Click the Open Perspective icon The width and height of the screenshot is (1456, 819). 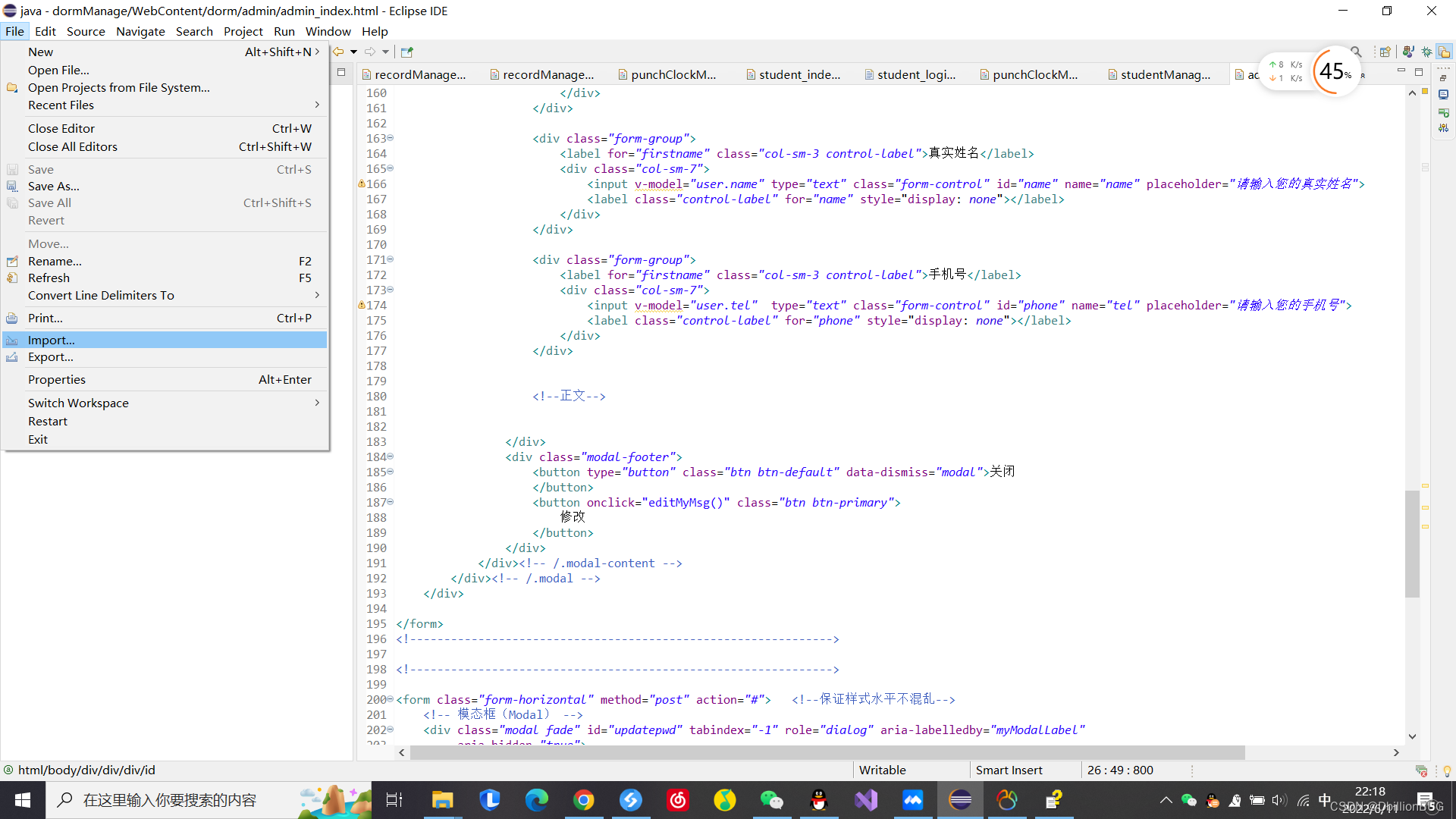coord(1385,52)
